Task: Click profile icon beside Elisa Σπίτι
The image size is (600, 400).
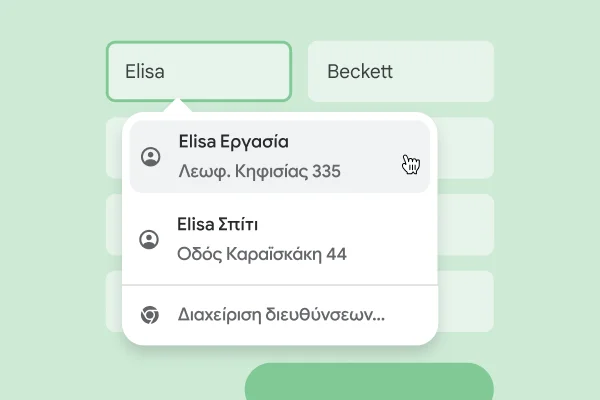Action: pyautogui.click(x=150, y=239)
